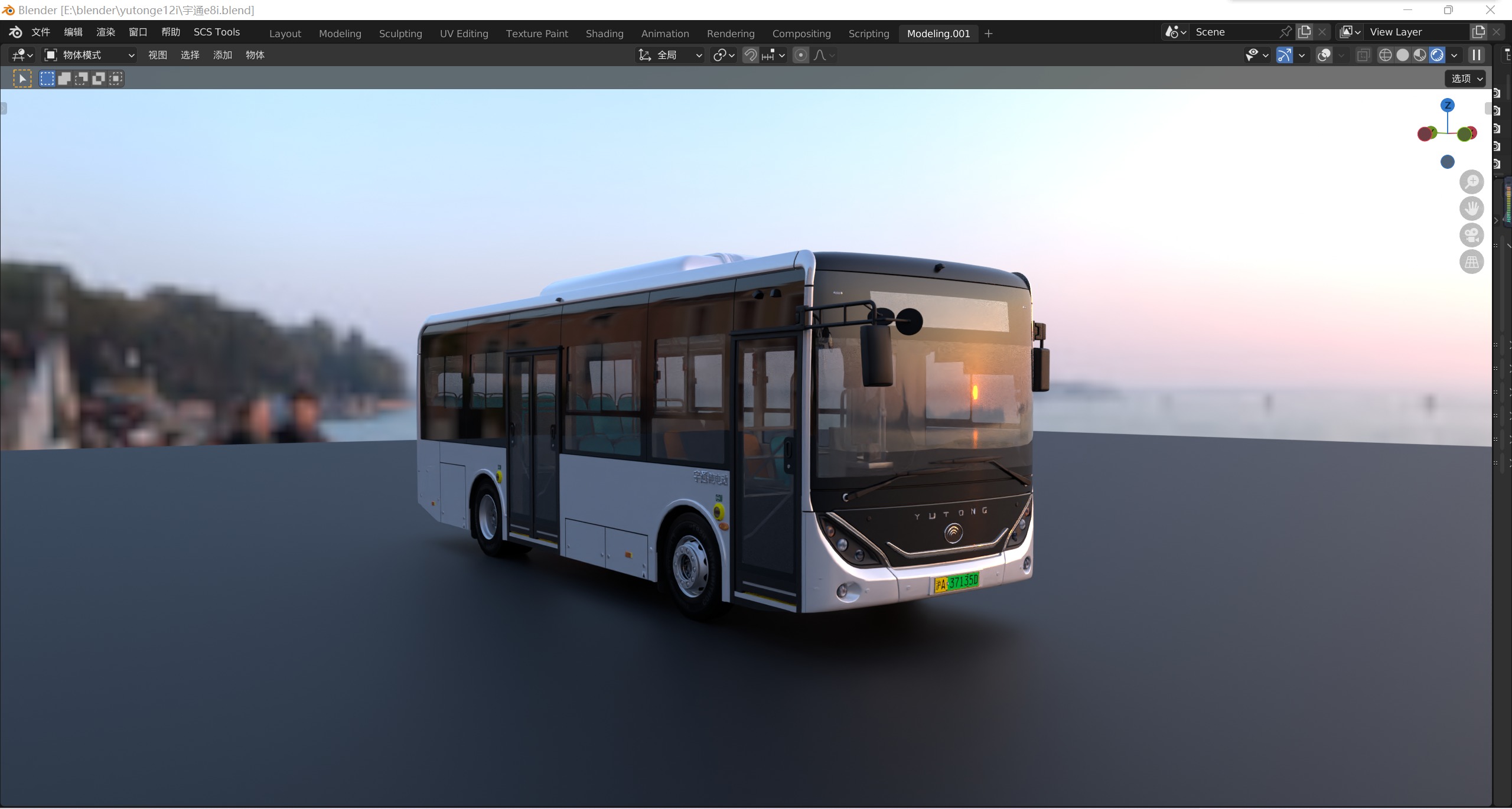
Task: Toggle proportional editing
Action: (x=800, y=55)
